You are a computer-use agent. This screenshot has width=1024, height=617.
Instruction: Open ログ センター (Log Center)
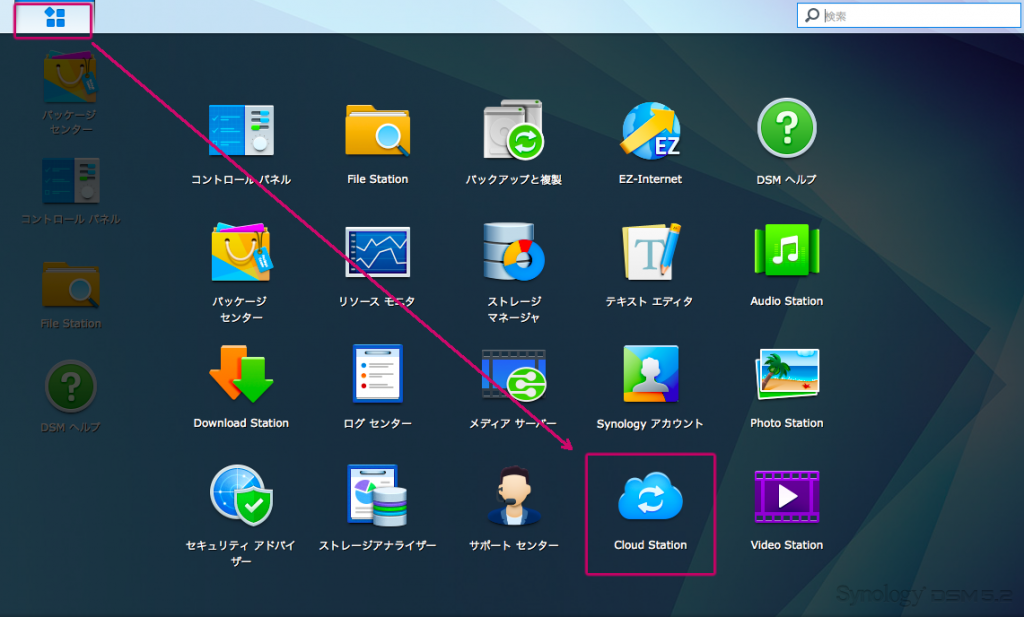377,374
